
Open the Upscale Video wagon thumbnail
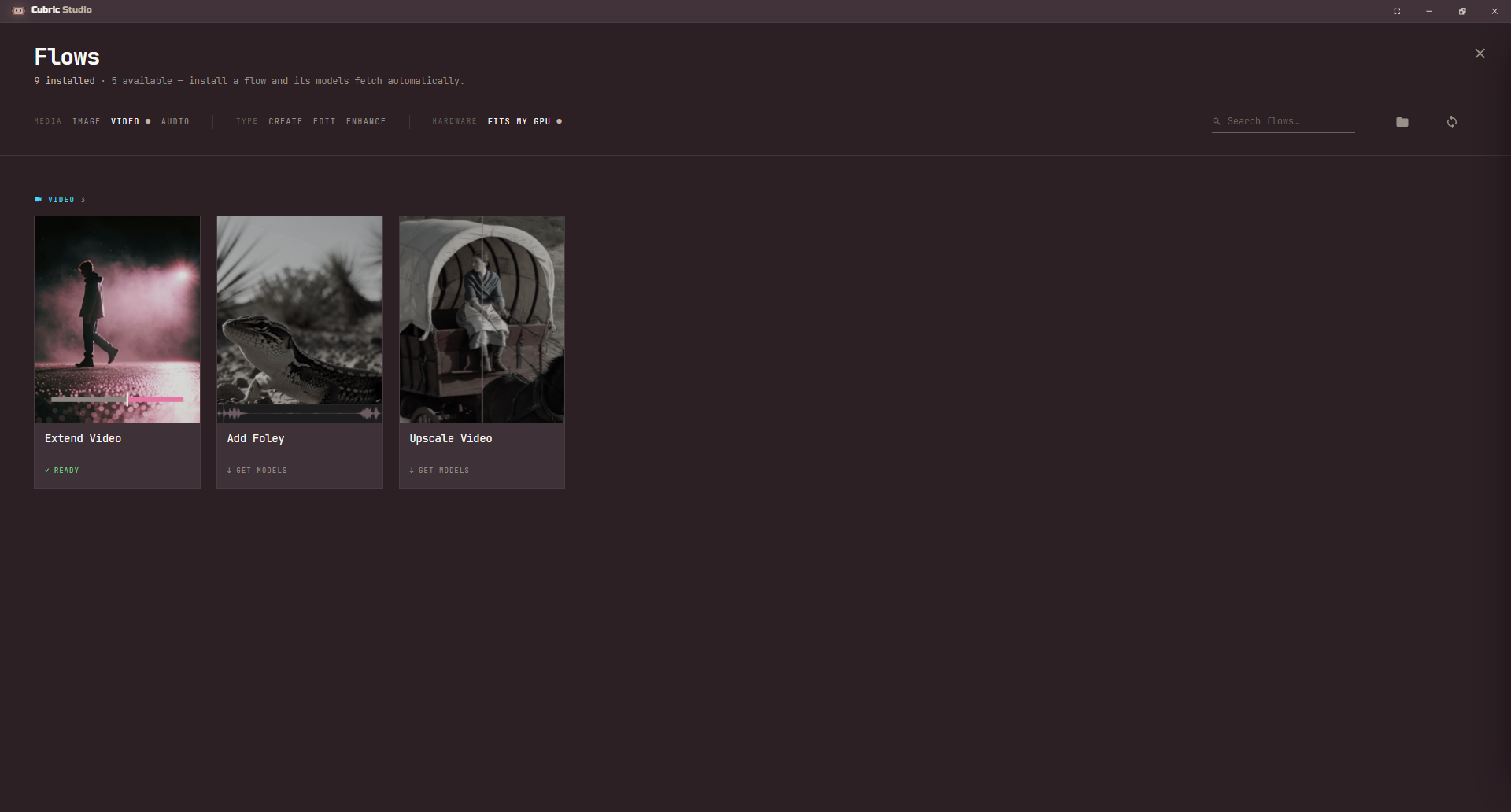(x=482, y=319)
